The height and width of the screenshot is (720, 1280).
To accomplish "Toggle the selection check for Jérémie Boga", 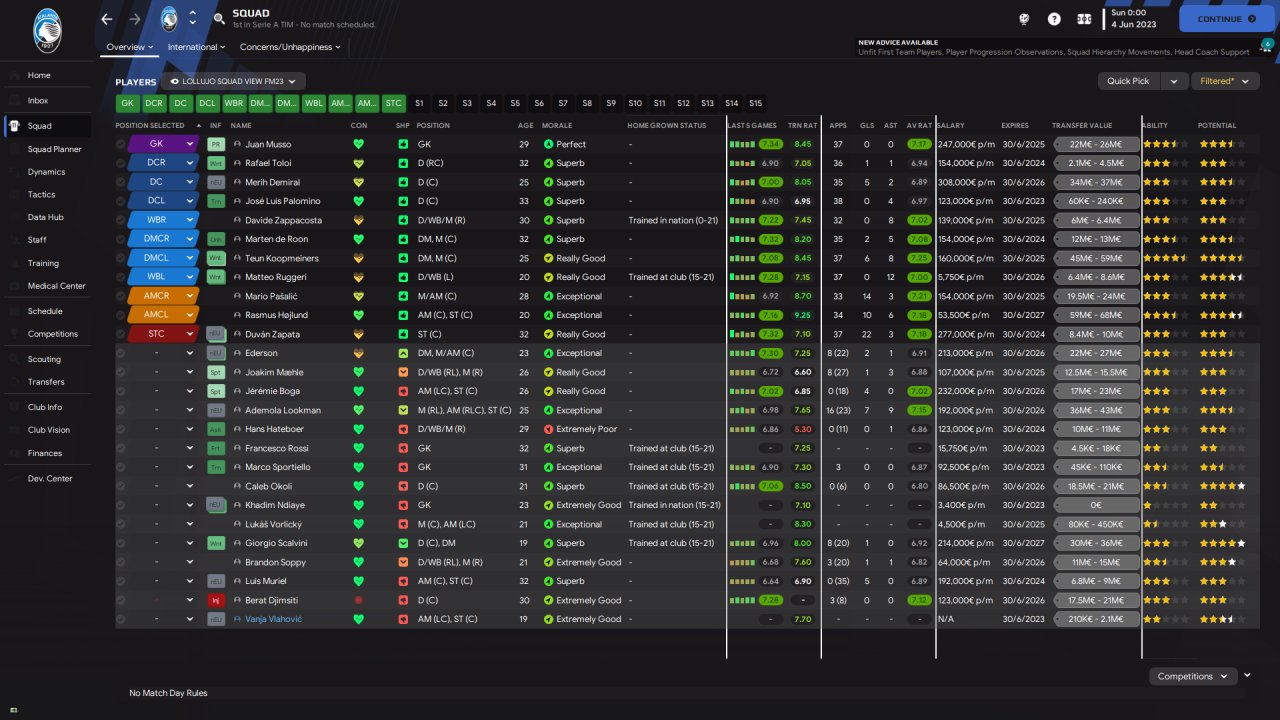I will pos(121,391).
